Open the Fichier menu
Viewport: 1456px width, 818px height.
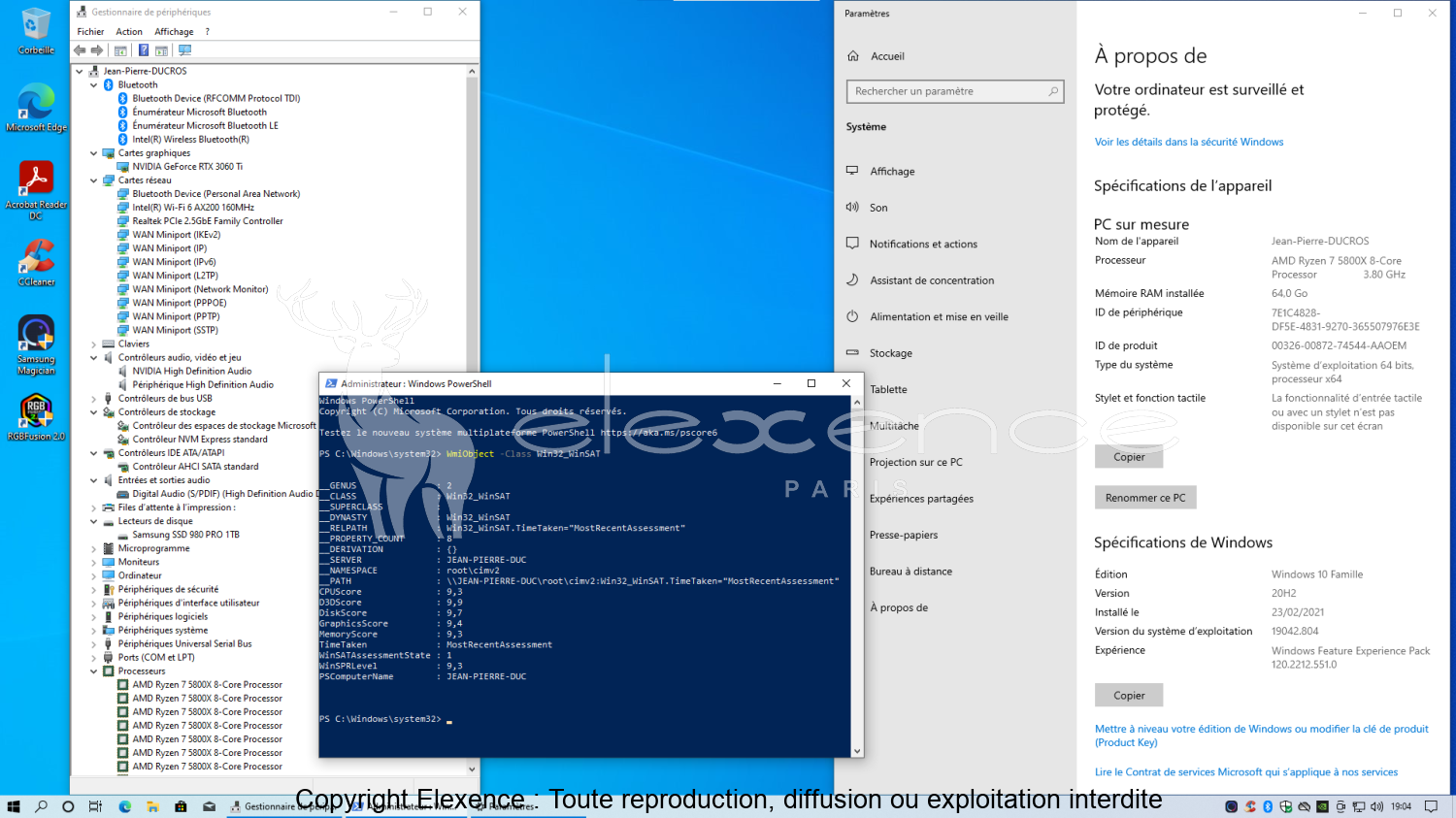click(x=90, y=32)
